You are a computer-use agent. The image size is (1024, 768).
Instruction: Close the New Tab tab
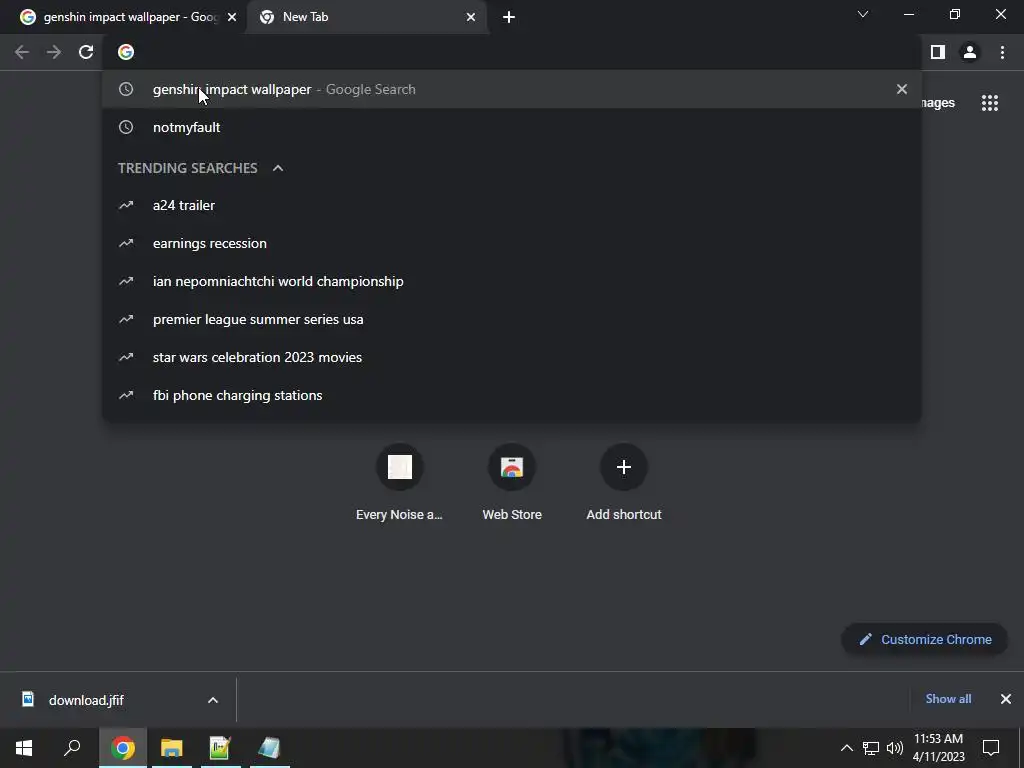[x=471, y=17]
